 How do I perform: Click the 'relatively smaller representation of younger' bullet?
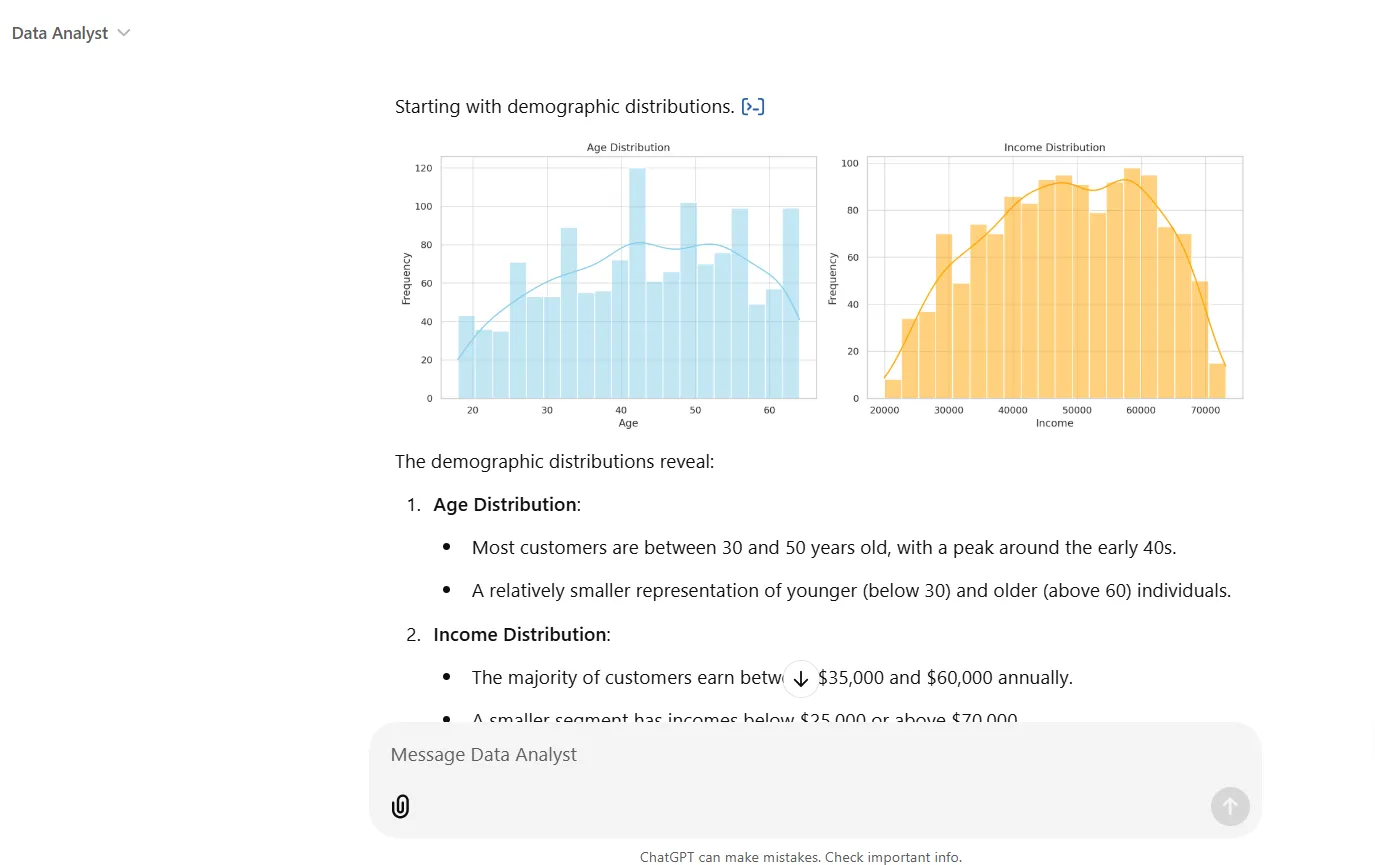(851, 591)
